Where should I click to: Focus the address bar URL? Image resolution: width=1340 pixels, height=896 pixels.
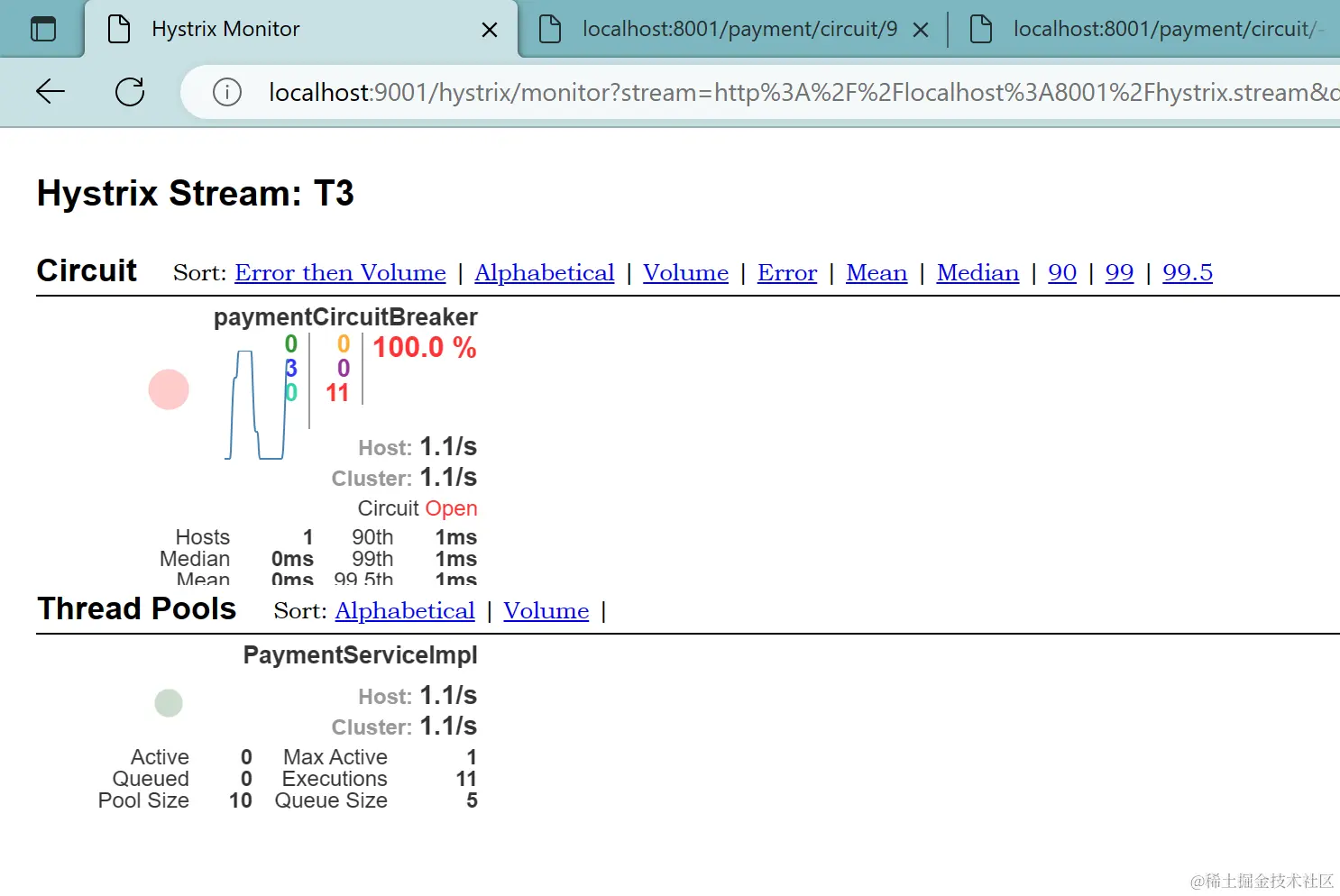click(803, 92)
